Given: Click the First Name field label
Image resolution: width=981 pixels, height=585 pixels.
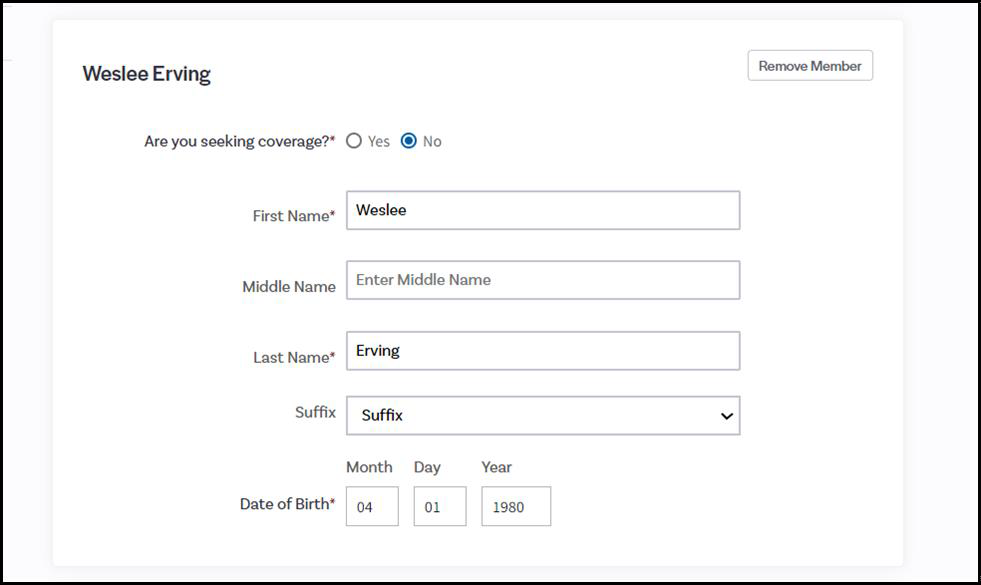Looking at the screenshot, I should (294, 216).
